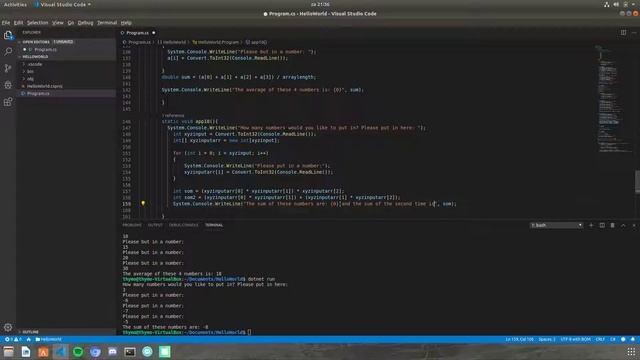Open the Source Control view

coord(8,68)
